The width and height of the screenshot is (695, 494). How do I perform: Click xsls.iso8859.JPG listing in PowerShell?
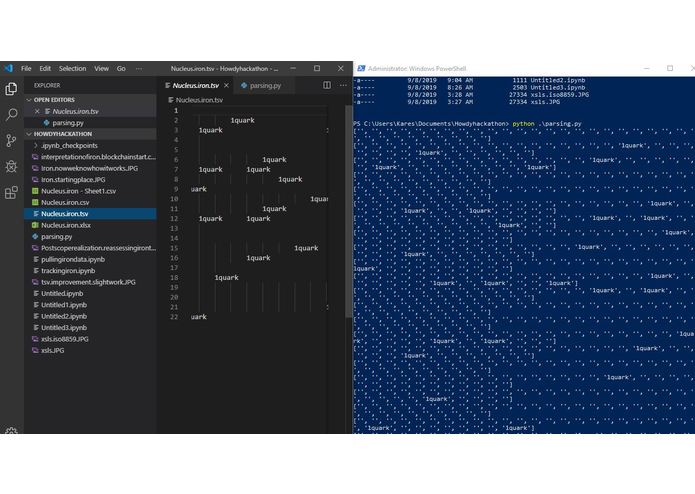[559, 94]
